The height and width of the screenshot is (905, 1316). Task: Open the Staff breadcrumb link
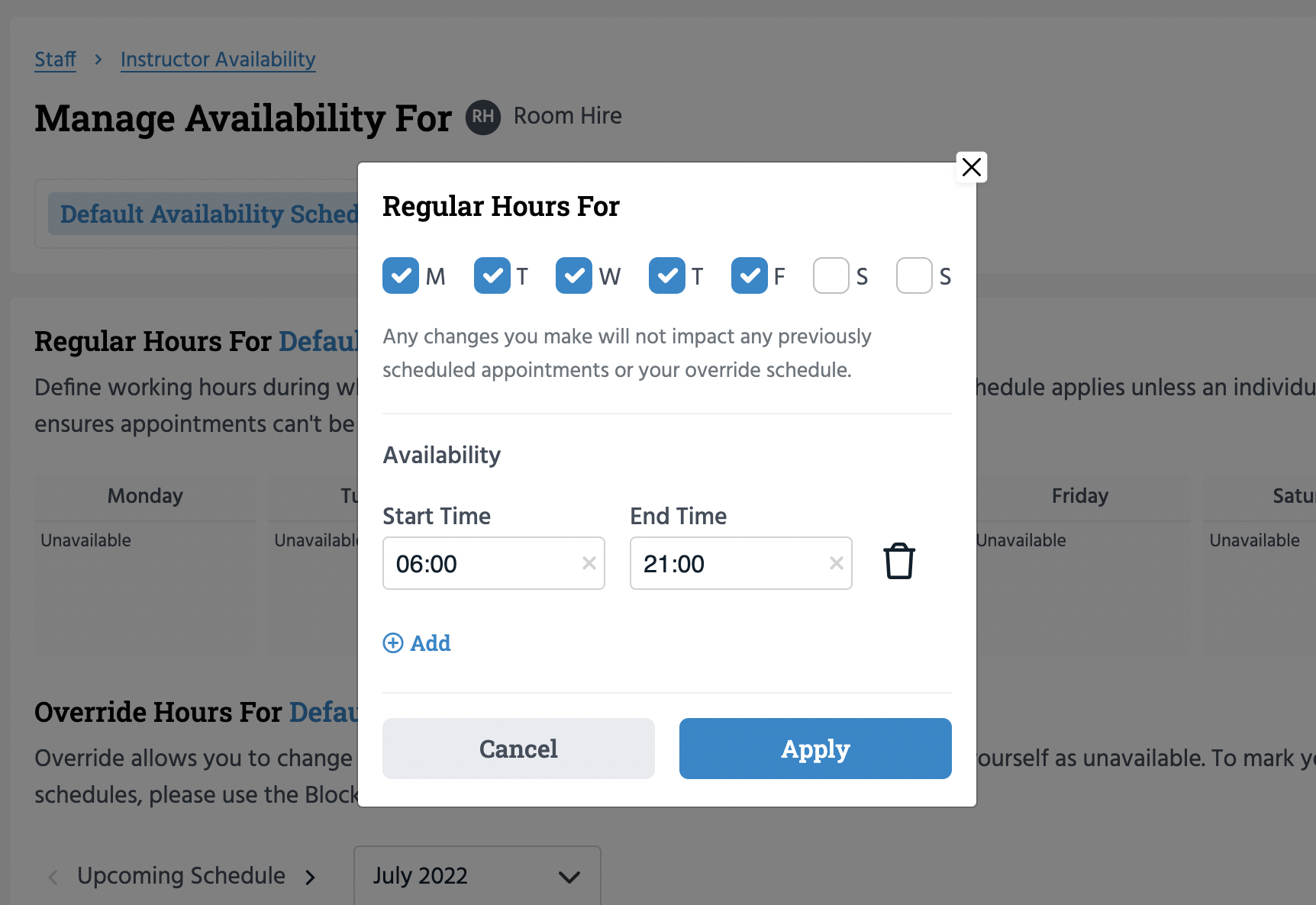[55, 60]
